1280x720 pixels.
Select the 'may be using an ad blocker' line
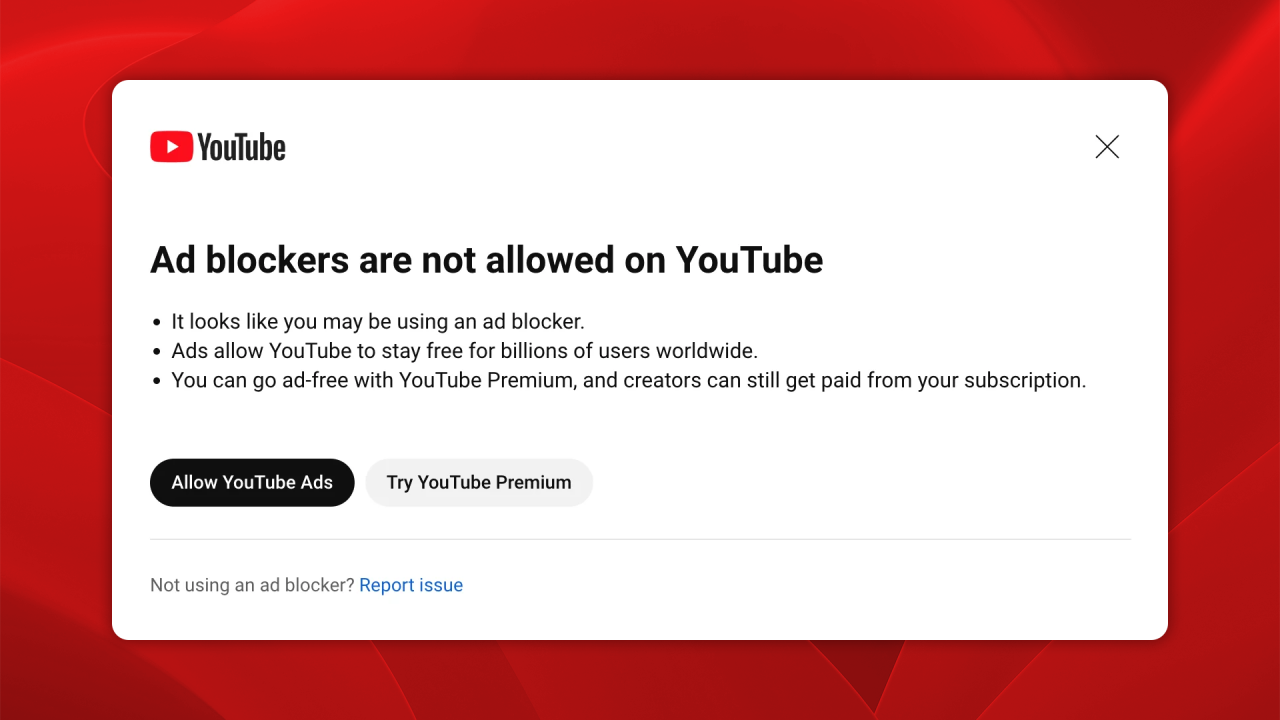point(378,322)
